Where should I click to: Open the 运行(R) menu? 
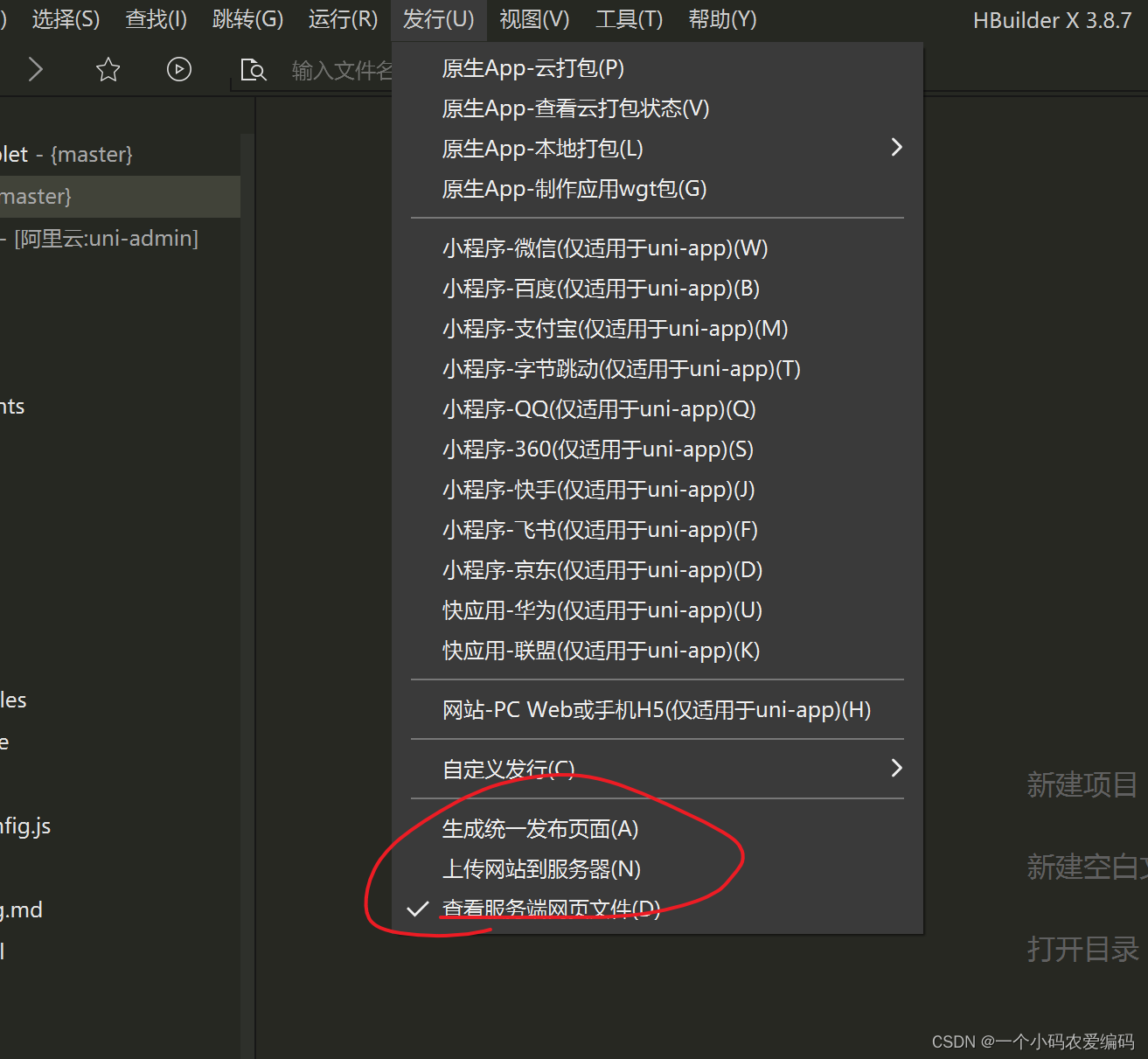pos(343,19)
